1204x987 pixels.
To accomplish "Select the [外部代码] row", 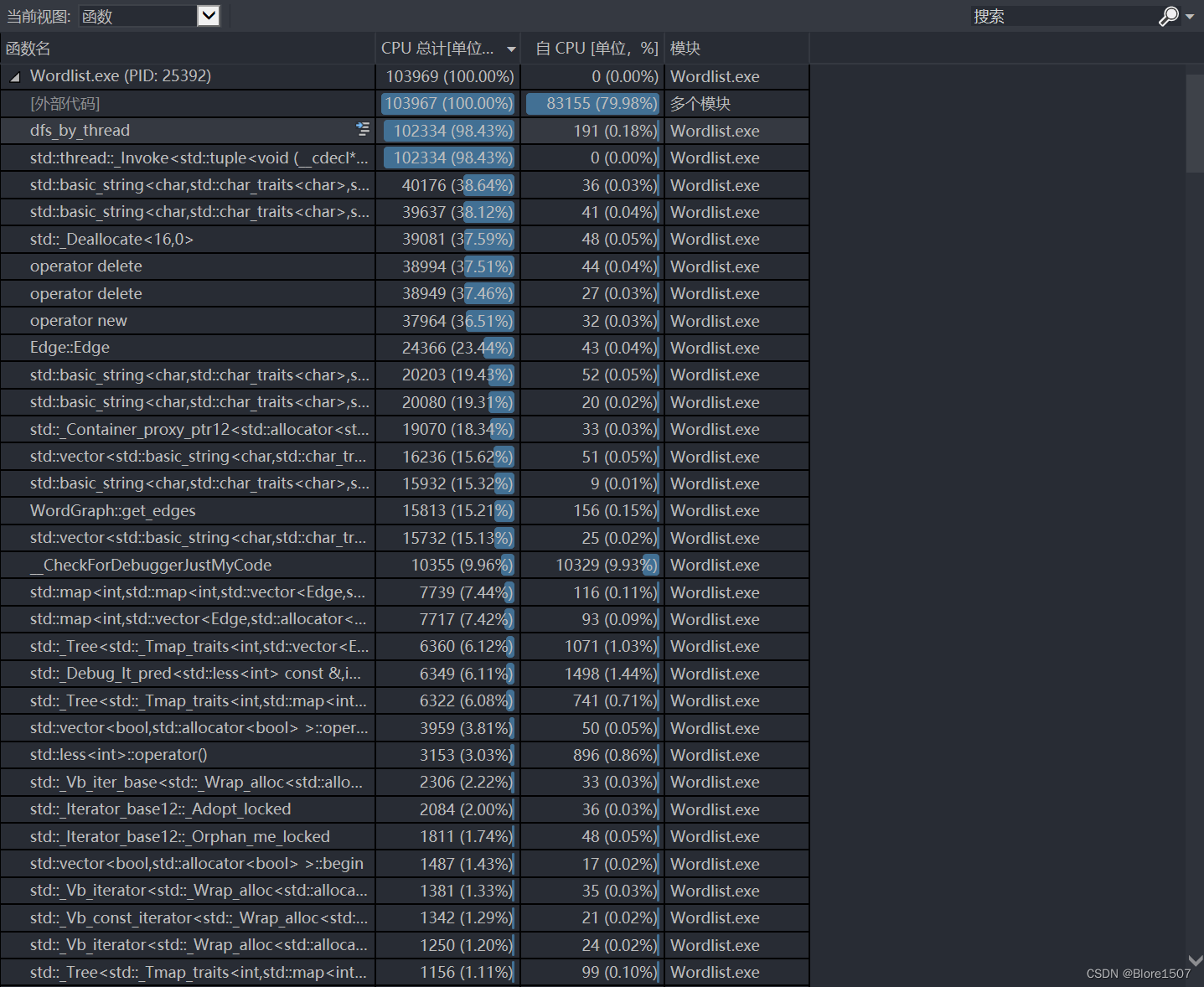I will [x=405, y=103].
